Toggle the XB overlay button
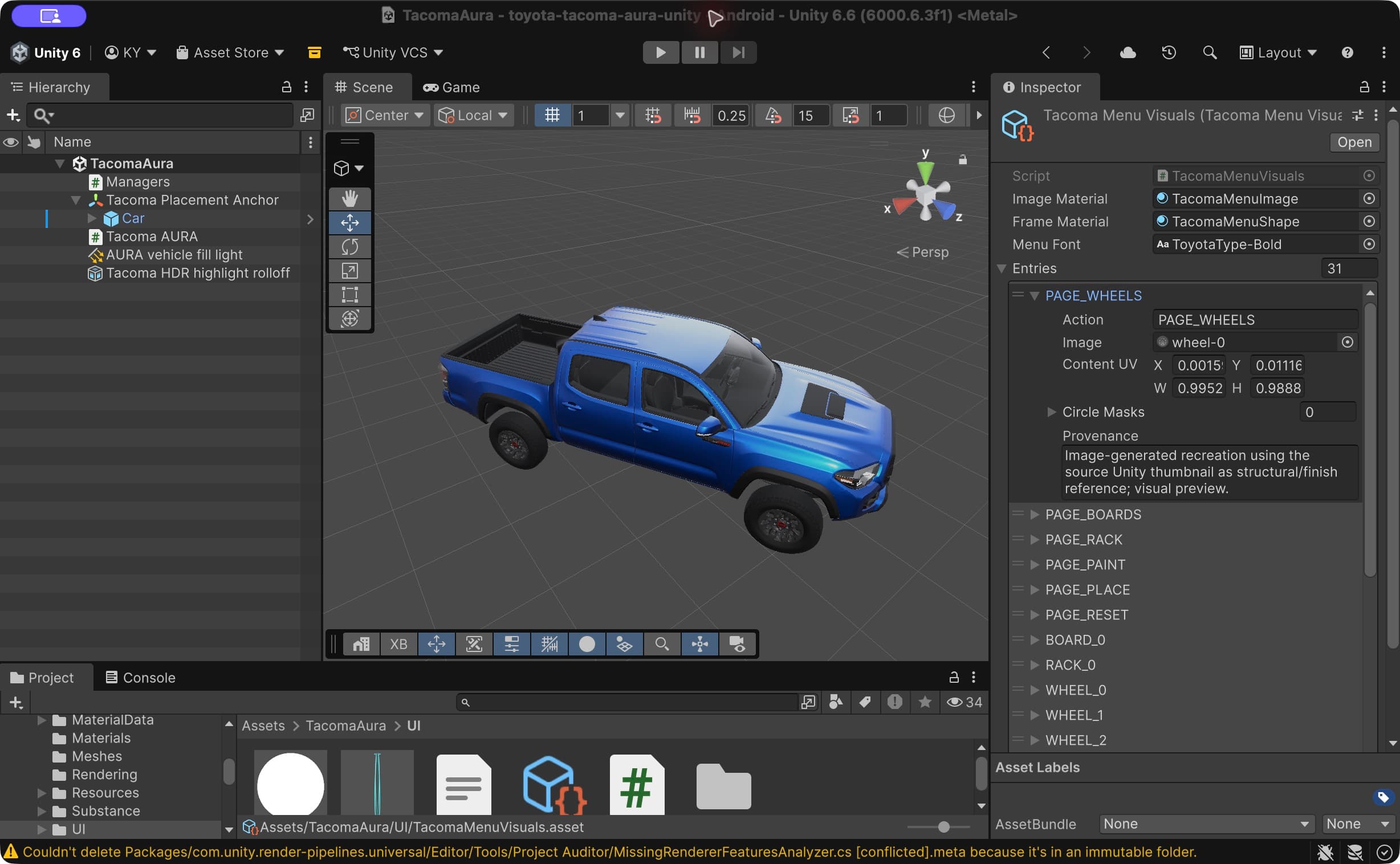The width and height of the screenshot is (1400, 864). (x=398, y=644)
